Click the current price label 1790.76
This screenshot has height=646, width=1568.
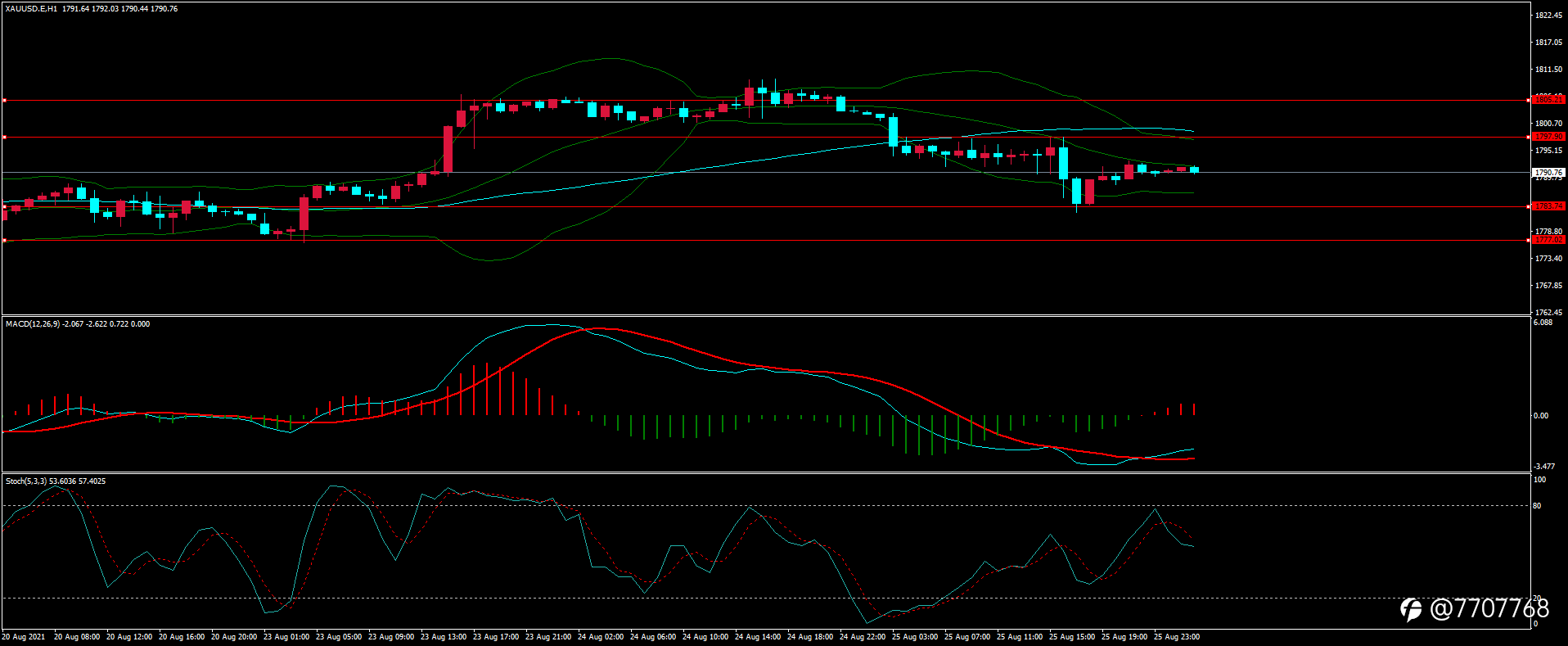pyautogui.click(x=1548, y=173)
